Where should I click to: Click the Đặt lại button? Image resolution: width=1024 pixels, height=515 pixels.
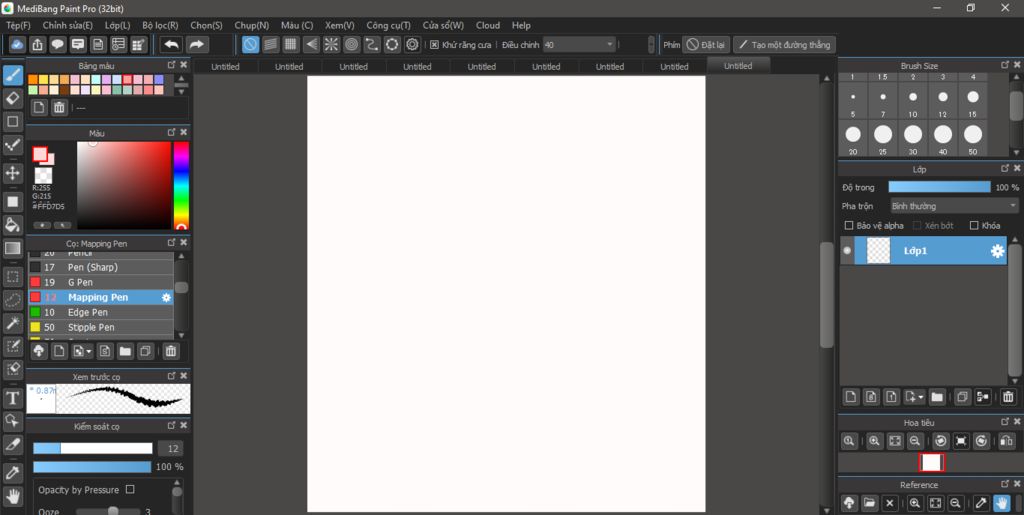click(706, 45)
